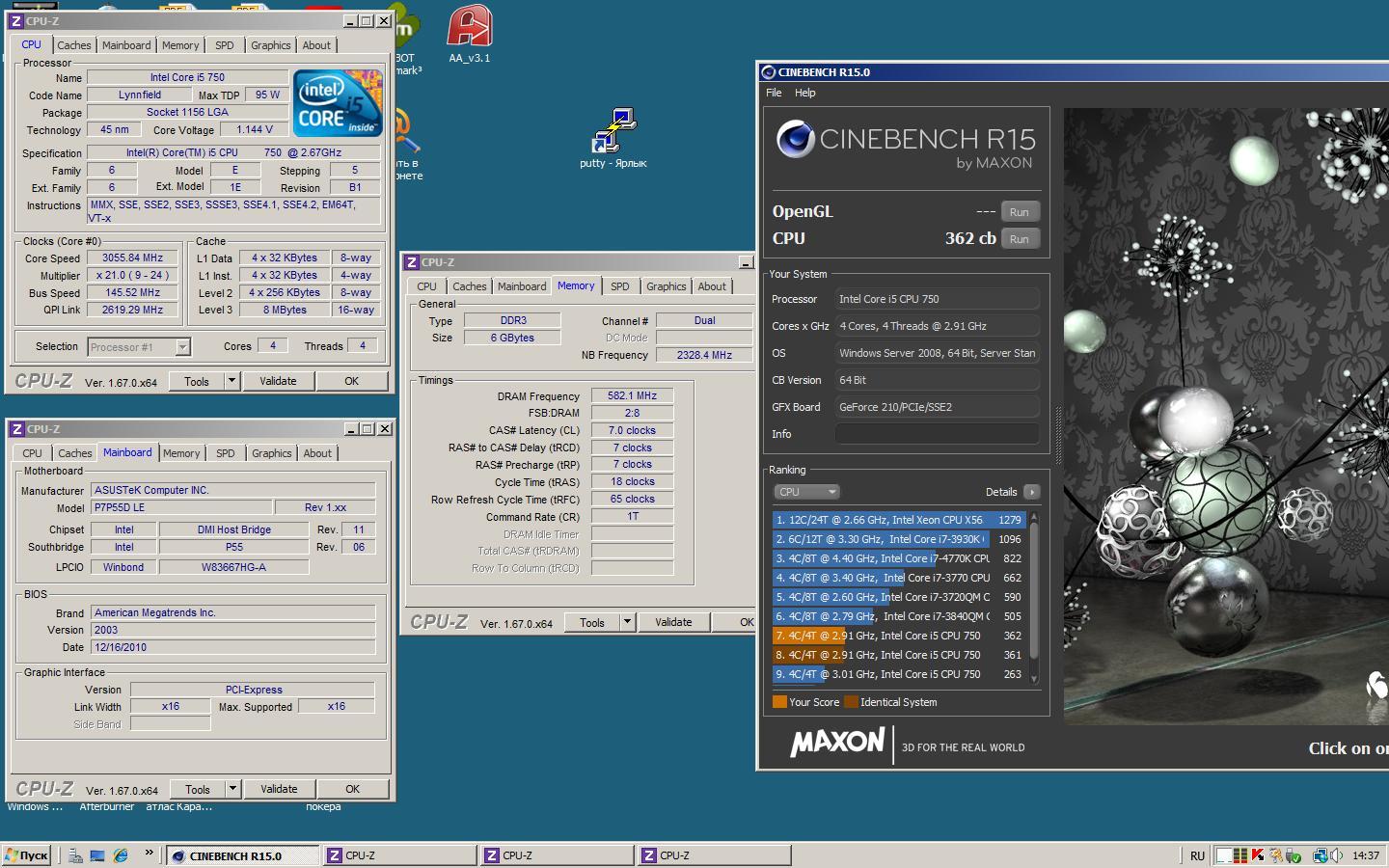Click the Core Speed value 3055.84 MHz
The height and width of the screenshot is (868, 1389).
click(x=132, y=258)
